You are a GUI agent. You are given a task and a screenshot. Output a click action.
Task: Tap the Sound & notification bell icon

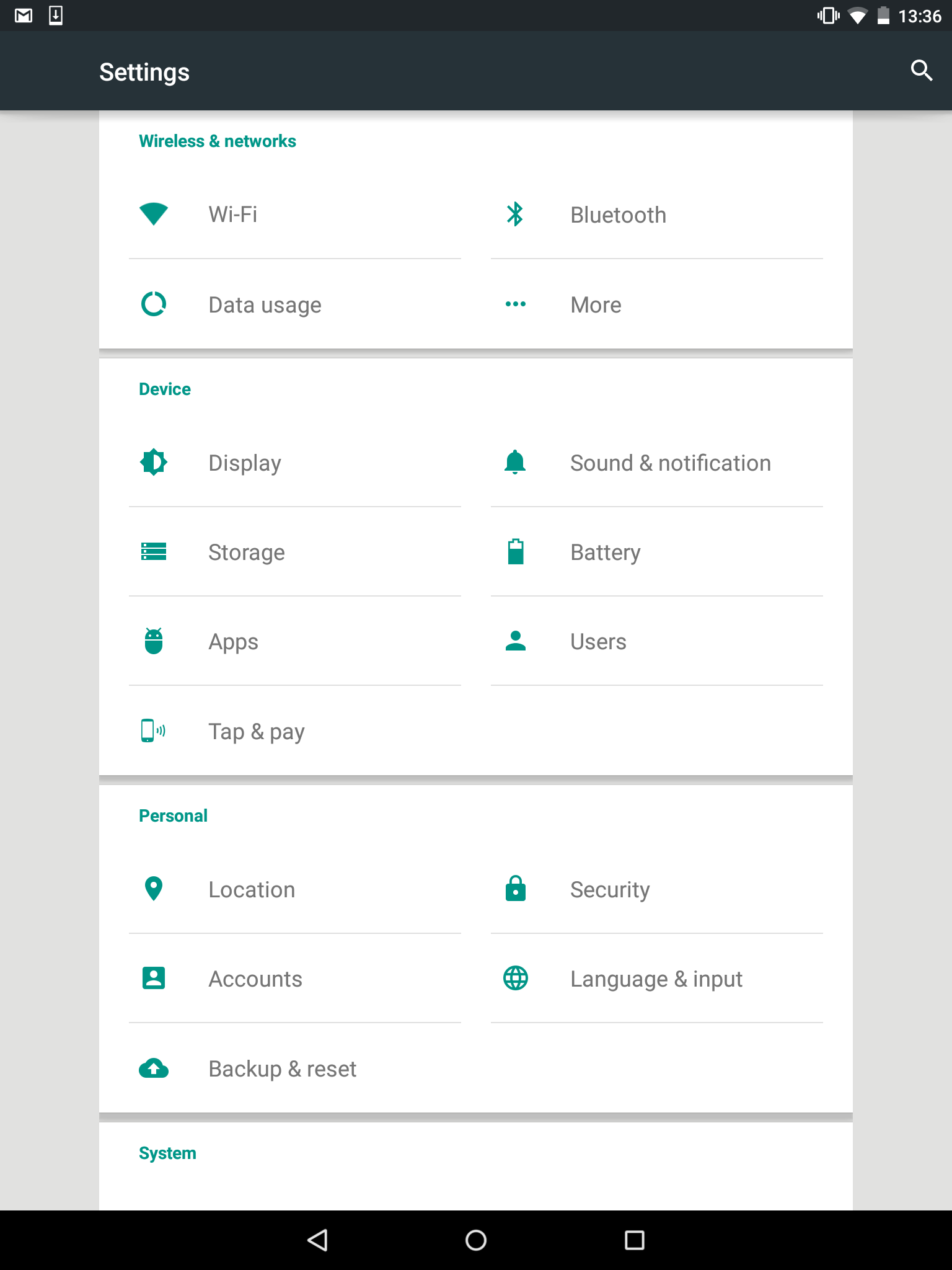tap(515, 462)
